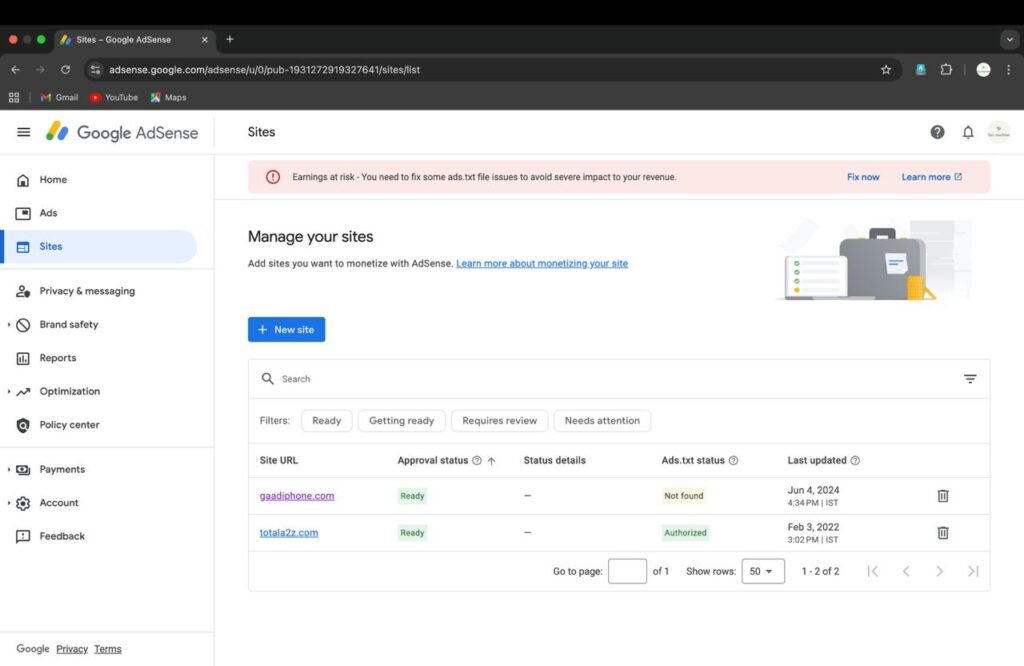The width and height of the screenshot is (1024, 666).
Task: Open the table filter icon beside the search field
Action: coord(970,379)
